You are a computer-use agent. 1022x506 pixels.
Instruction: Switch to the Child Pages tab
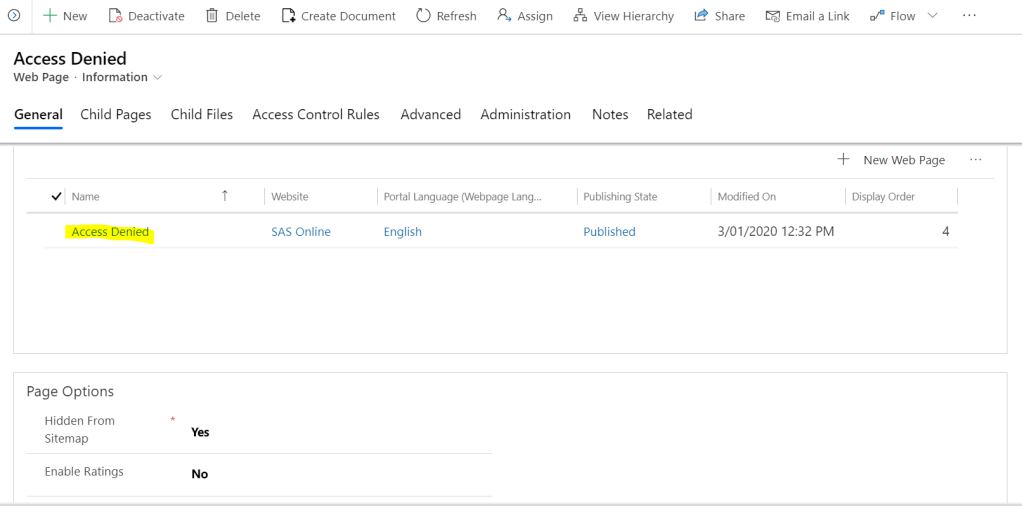pos(116,115)
